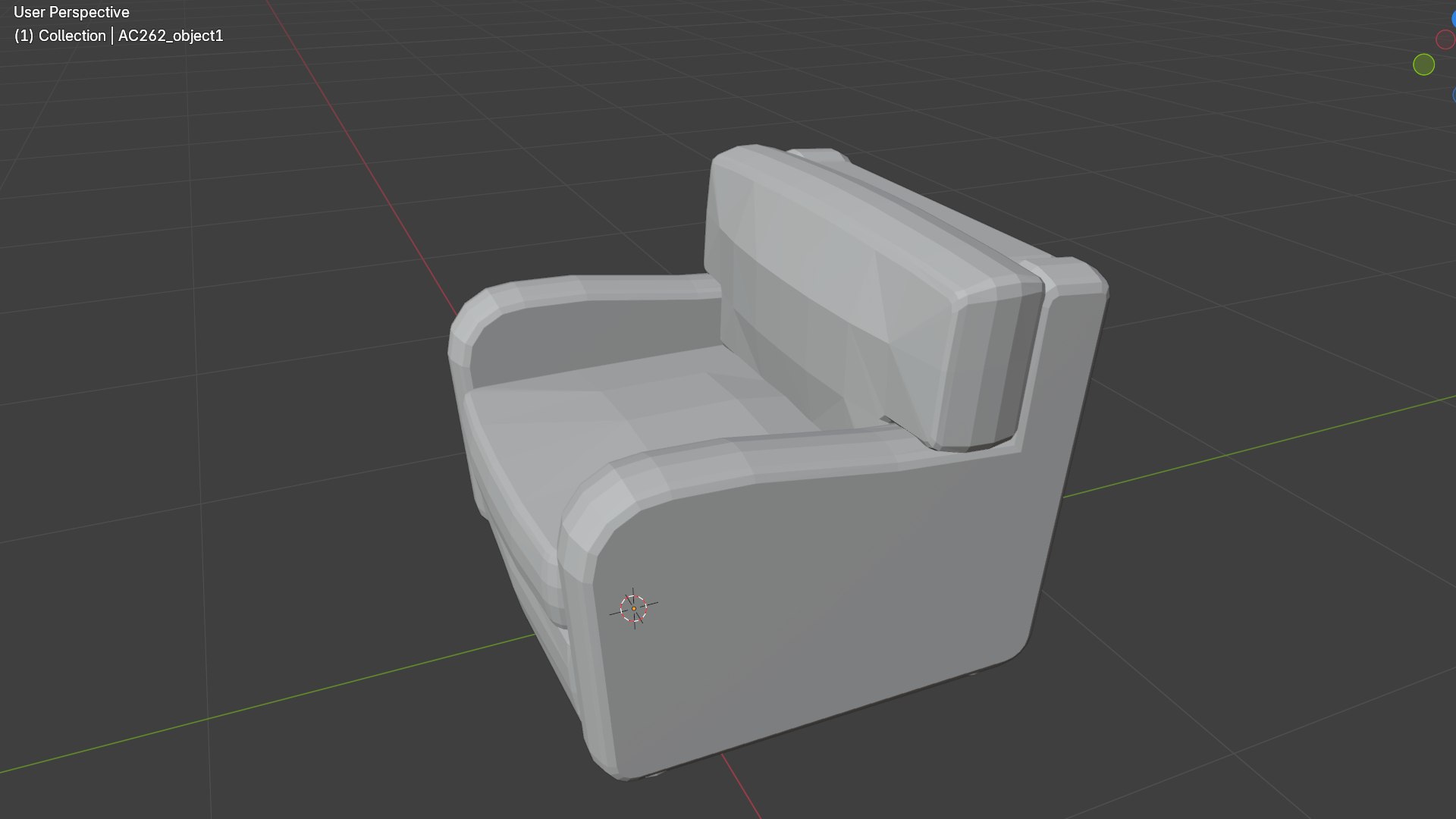Viewport: 1456px width, 819px height.
Task: Click the green Y axis gizmo circle
Action: 1423,65
